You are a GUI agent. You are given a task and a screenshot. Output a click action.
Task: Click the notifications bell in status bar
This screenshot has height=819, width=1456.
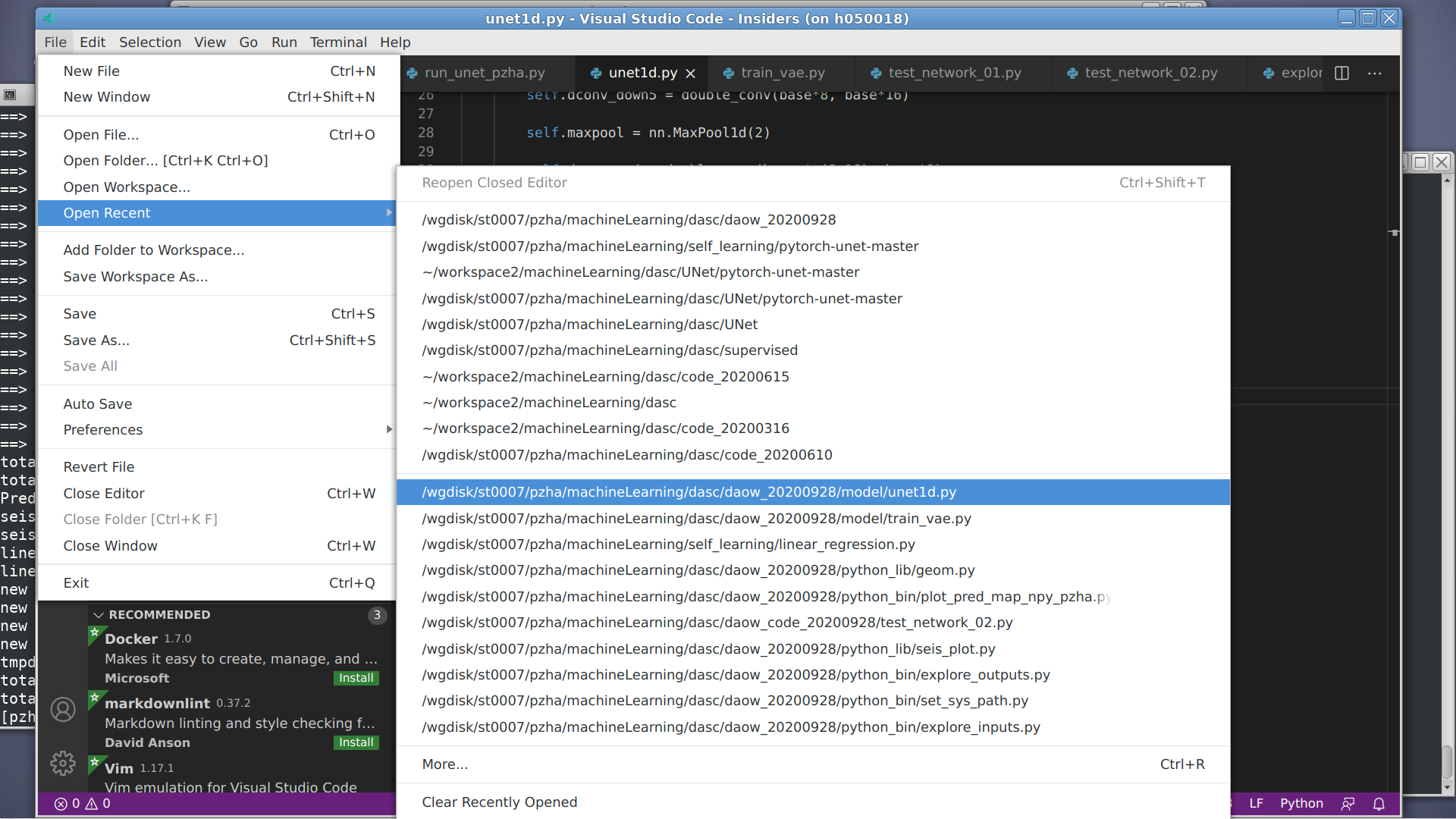pyautogui.click(x=1379, y=804)
